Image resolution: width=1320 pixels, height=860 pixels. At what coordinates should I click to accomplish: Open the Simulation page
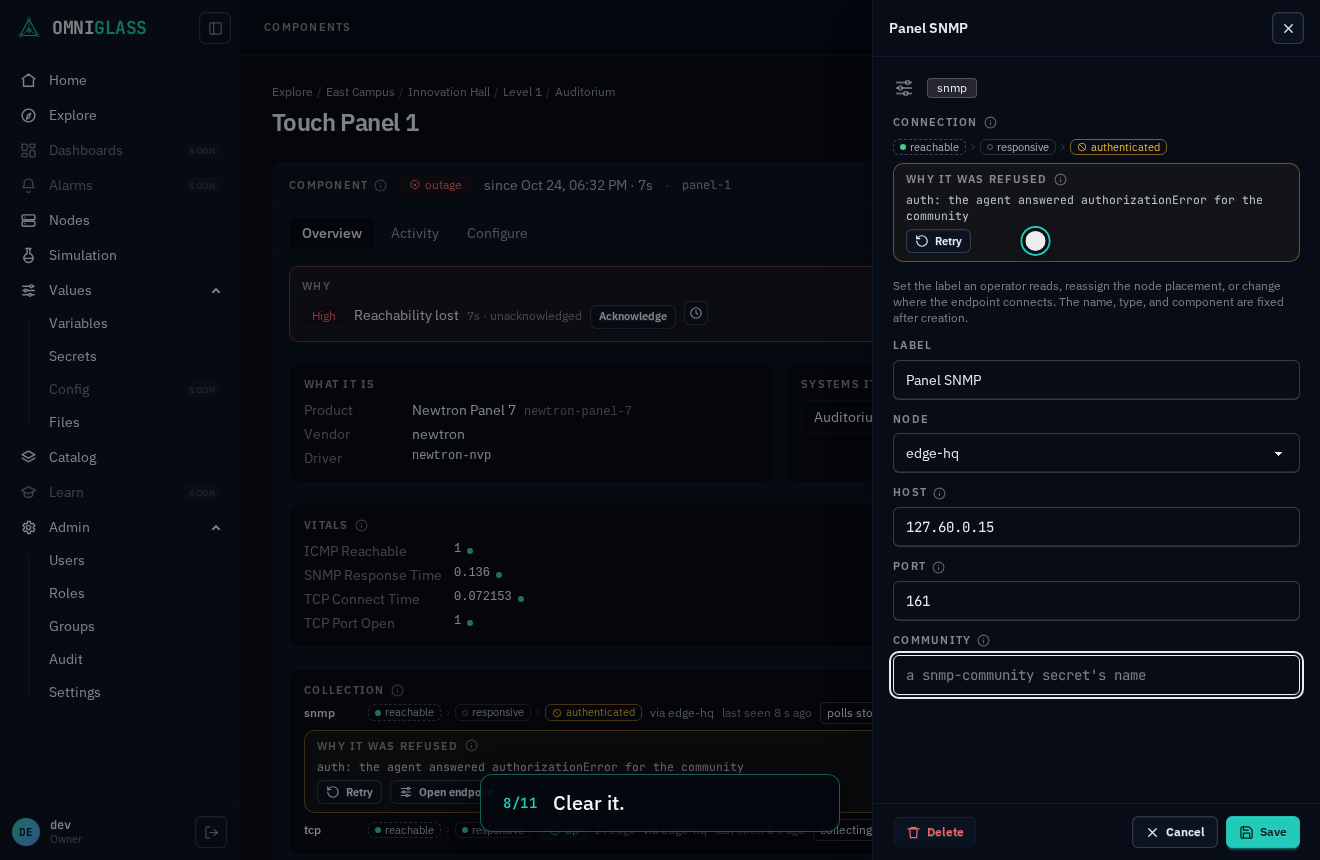pyautogui.click(x=120, y=255)
